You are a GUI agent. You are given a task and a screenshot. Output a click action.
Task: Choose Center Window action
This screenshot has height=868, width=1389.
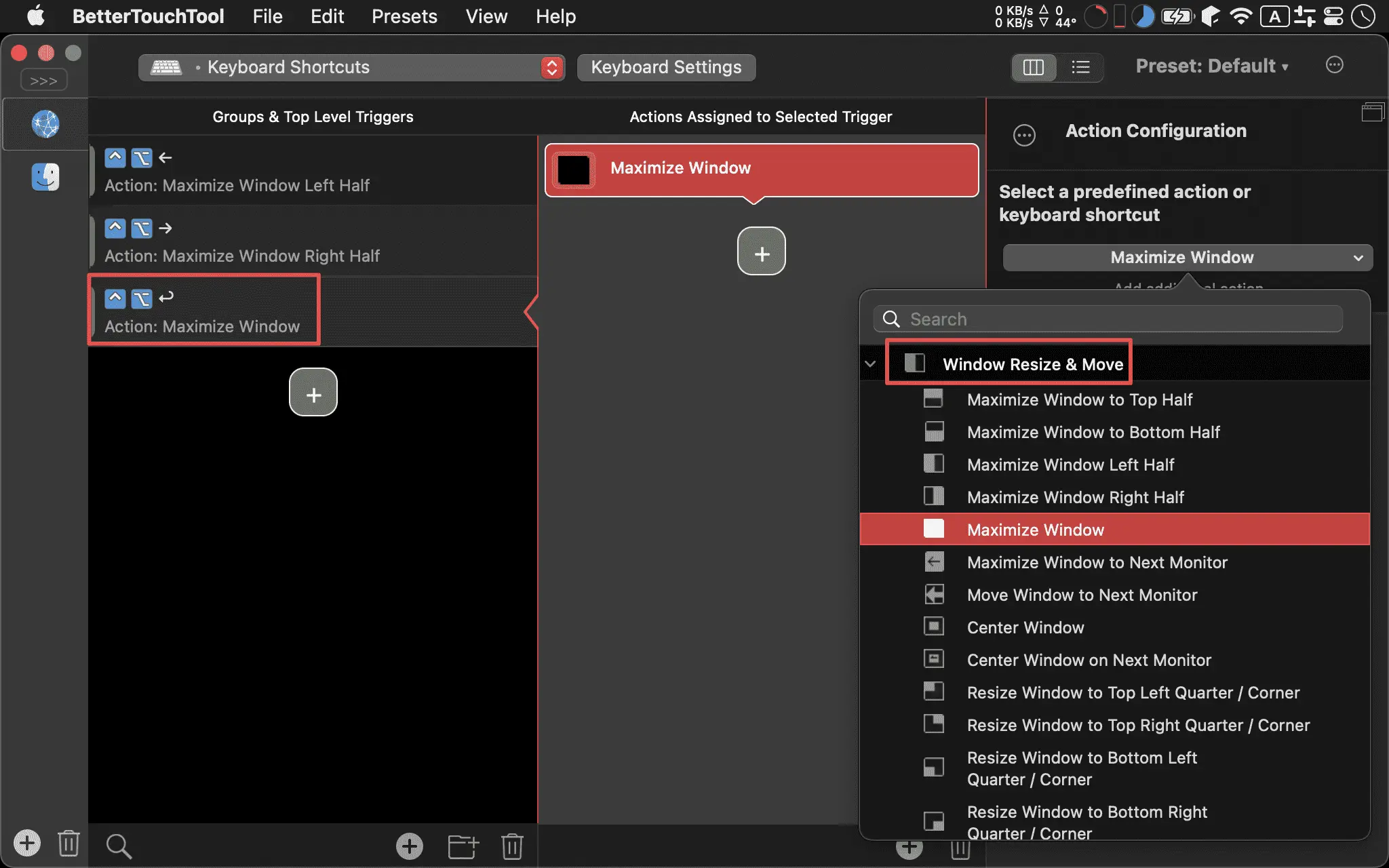click(1115, 627)
